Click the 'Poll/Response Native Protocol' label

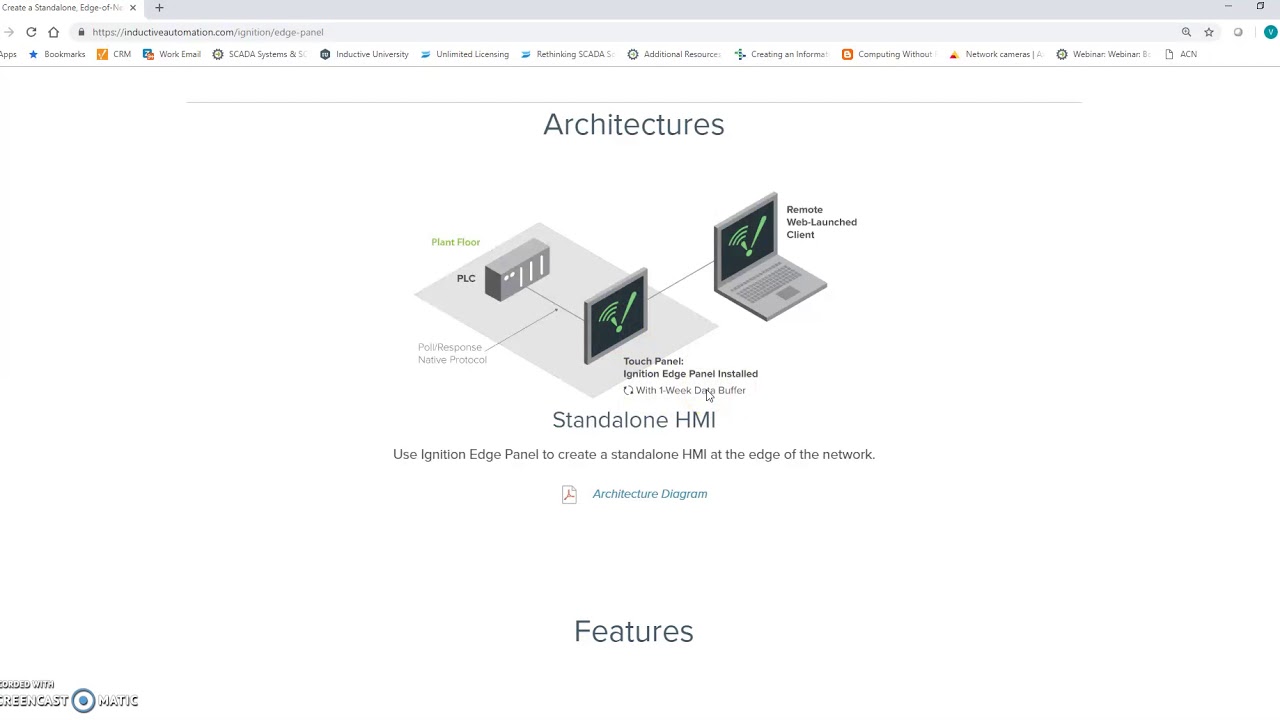452,354
